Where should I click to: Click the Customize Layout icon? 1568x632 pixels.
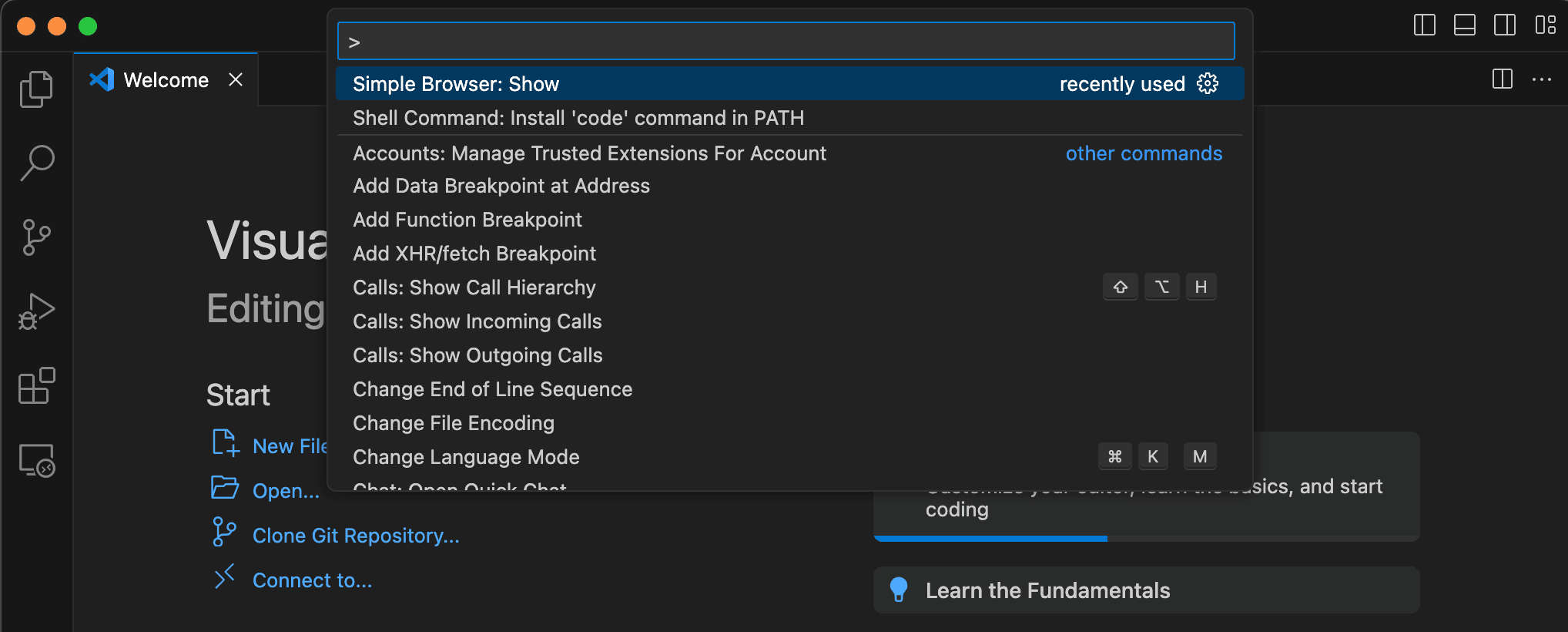coord(1545,25)
